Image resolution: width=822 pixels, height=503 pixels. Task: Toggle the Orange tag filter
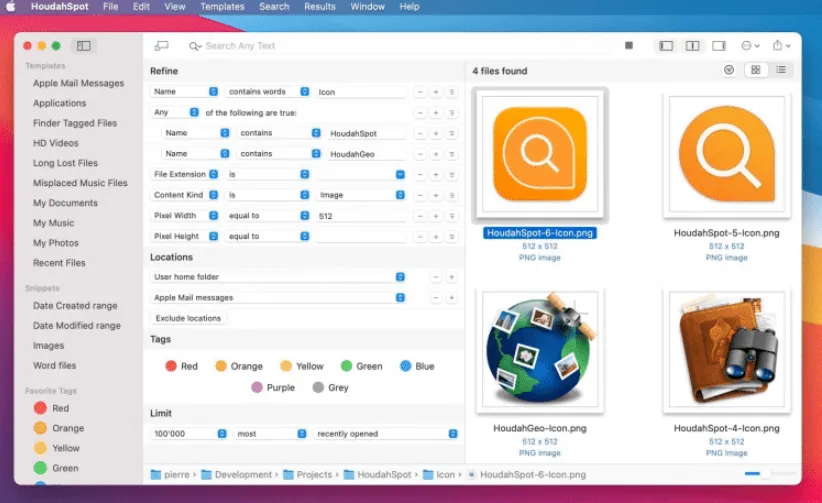click(x=239, y=366)
